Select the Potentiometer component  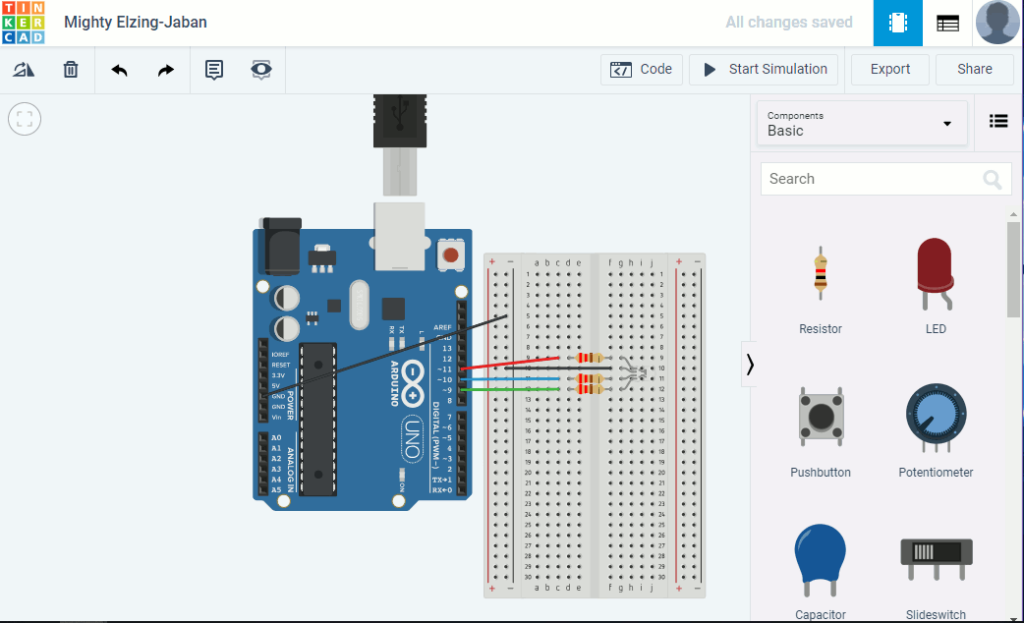tap(935, 431)
